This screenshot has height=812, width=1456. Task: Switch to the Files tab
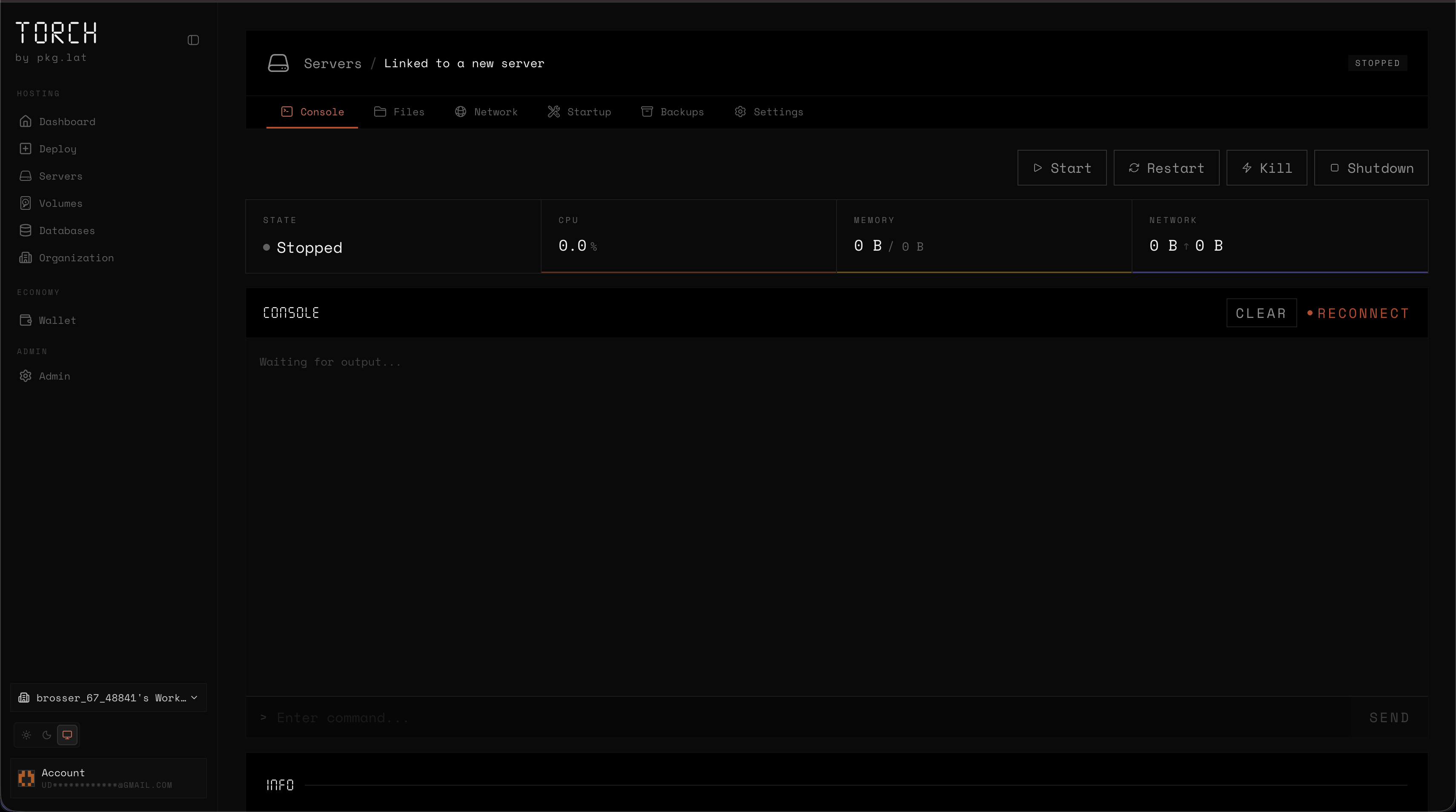point(400,112)
